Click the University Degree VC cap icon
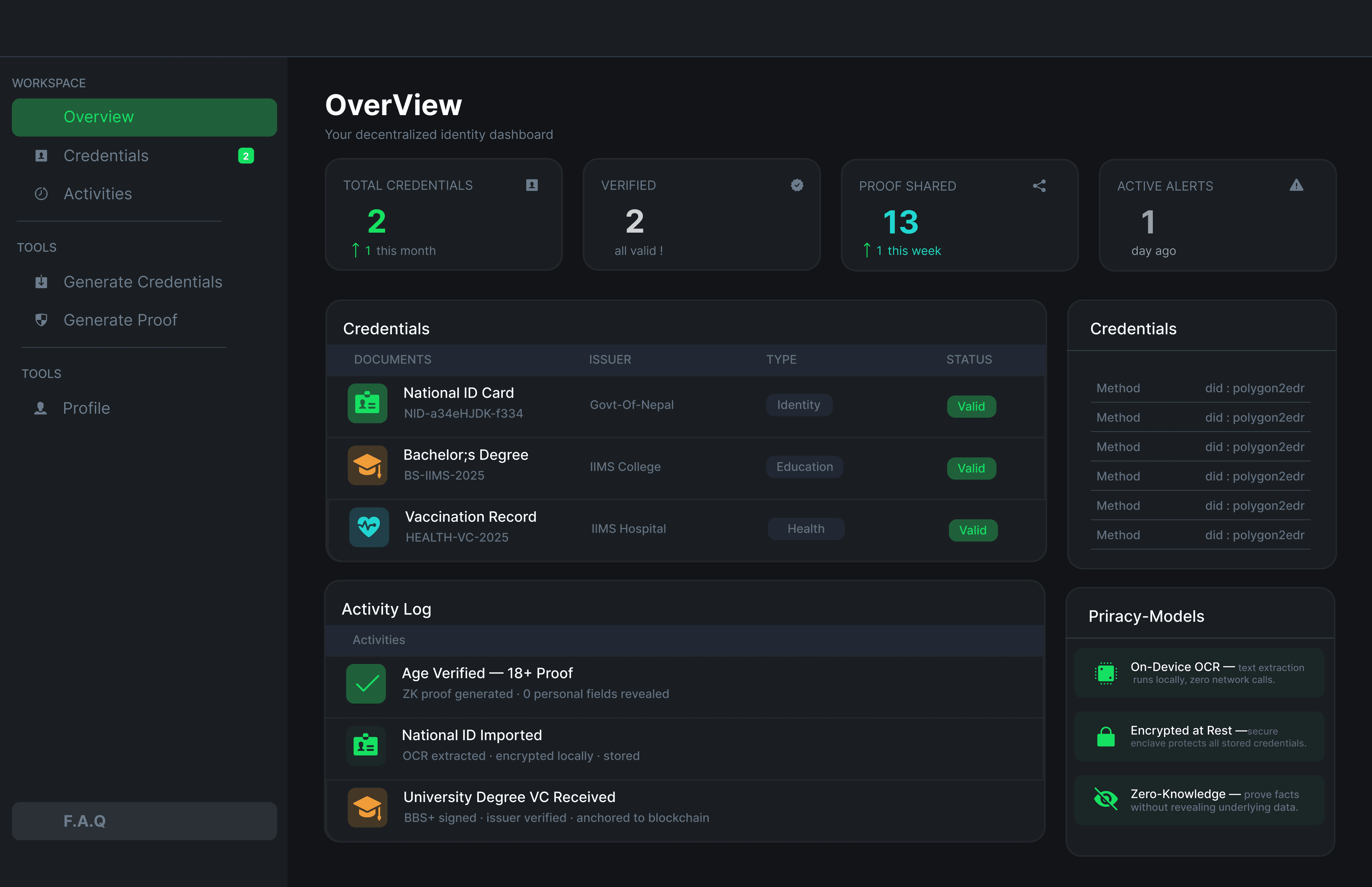1372x887 pixels. tap(367, 808)
